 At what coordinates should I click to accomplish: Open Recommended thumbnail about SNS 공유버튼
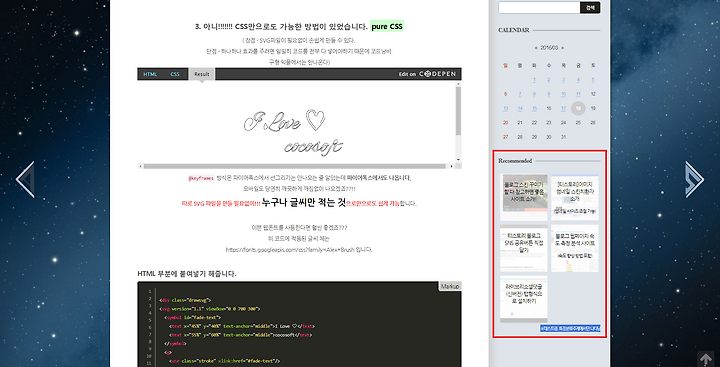click(x=524, y=248)
